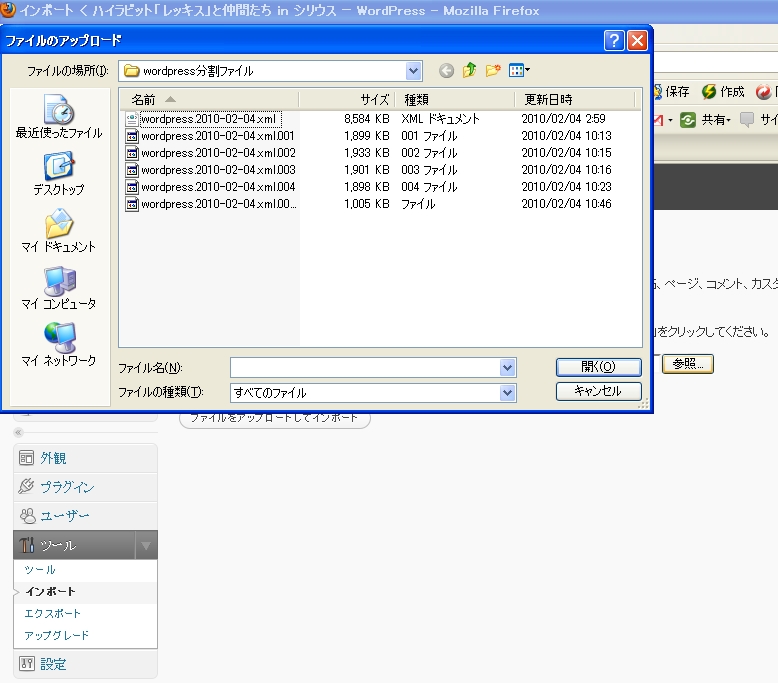778x683 pixels.
Task: Click the dialog help question mark button
Action: (x=614, y=40)
